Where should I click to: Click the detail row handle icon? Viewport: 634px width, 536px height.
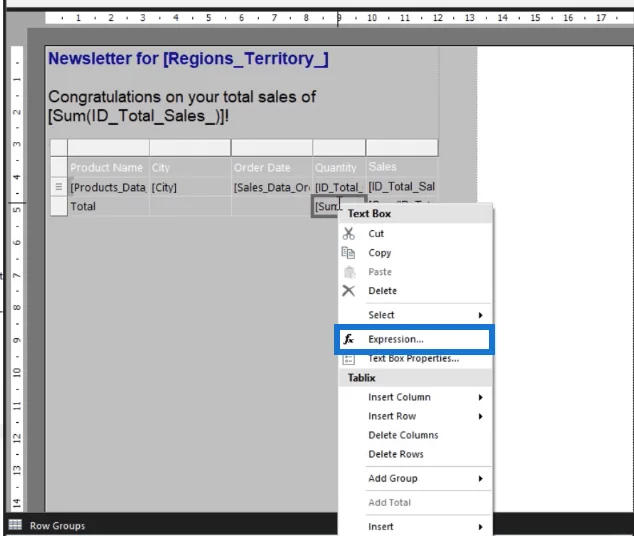point(59,187)
